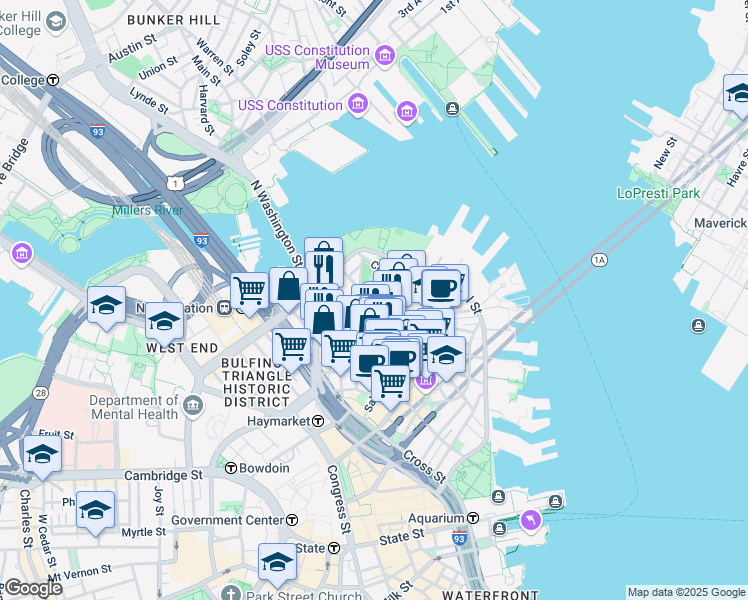Screen dimensions: 748x600
Task: Click the US Route 1 shield
Action: pyautogui.click(x=176, y=183)
